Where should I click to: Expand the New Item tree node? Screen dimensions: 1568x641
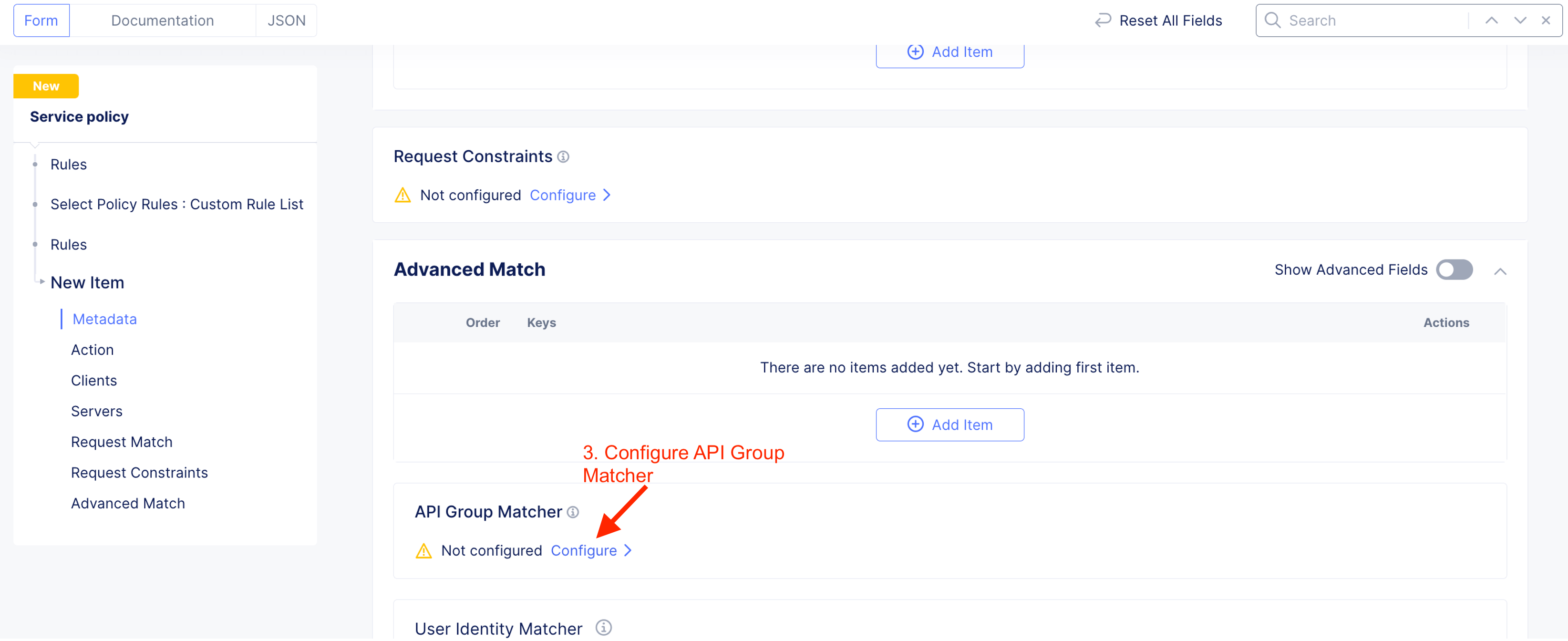pos(42,282)
